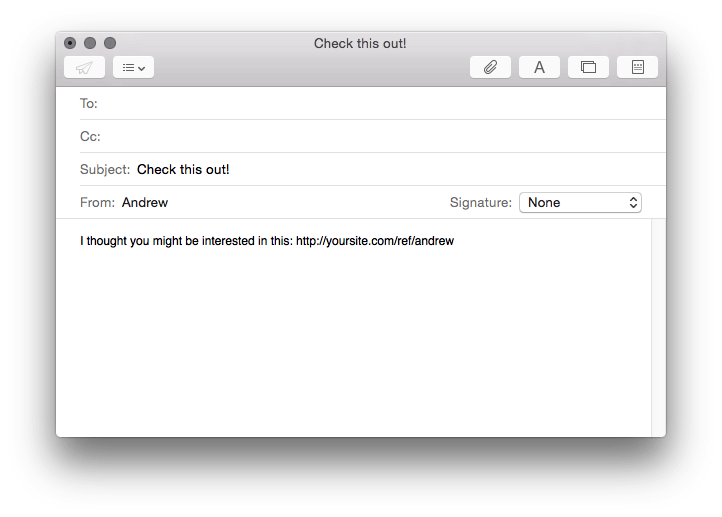Attach a file with the paperclip icon
722x517 pixels.
click(x=490, y=67)
